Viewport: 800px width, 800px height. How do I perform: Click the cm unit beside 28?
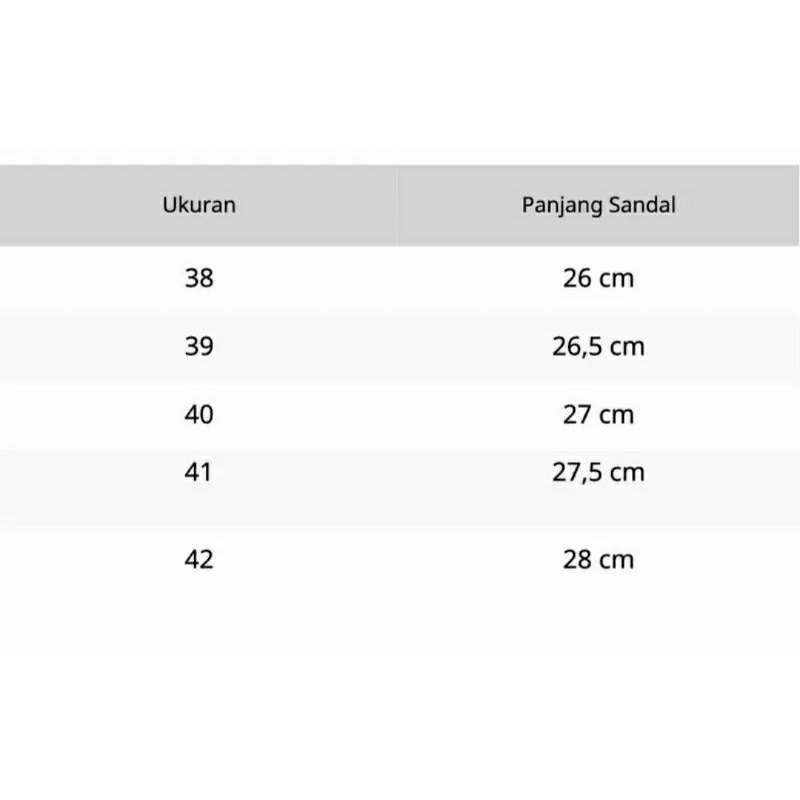coord(616,559)
